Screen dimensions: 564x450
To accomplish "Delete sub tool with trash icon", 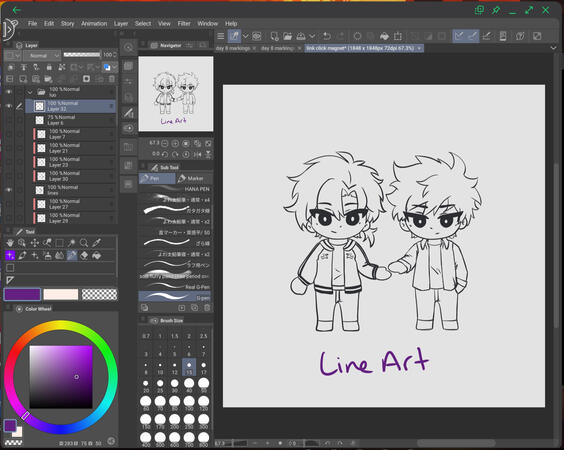I will (x=207, y=308).
